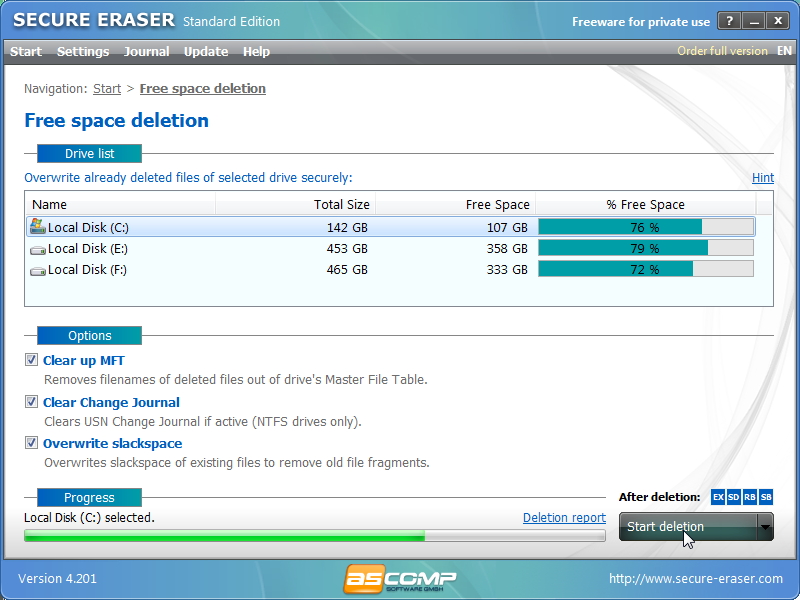
Task: Click the RB after-deletion icon
Action: click(x=750, y=497)
